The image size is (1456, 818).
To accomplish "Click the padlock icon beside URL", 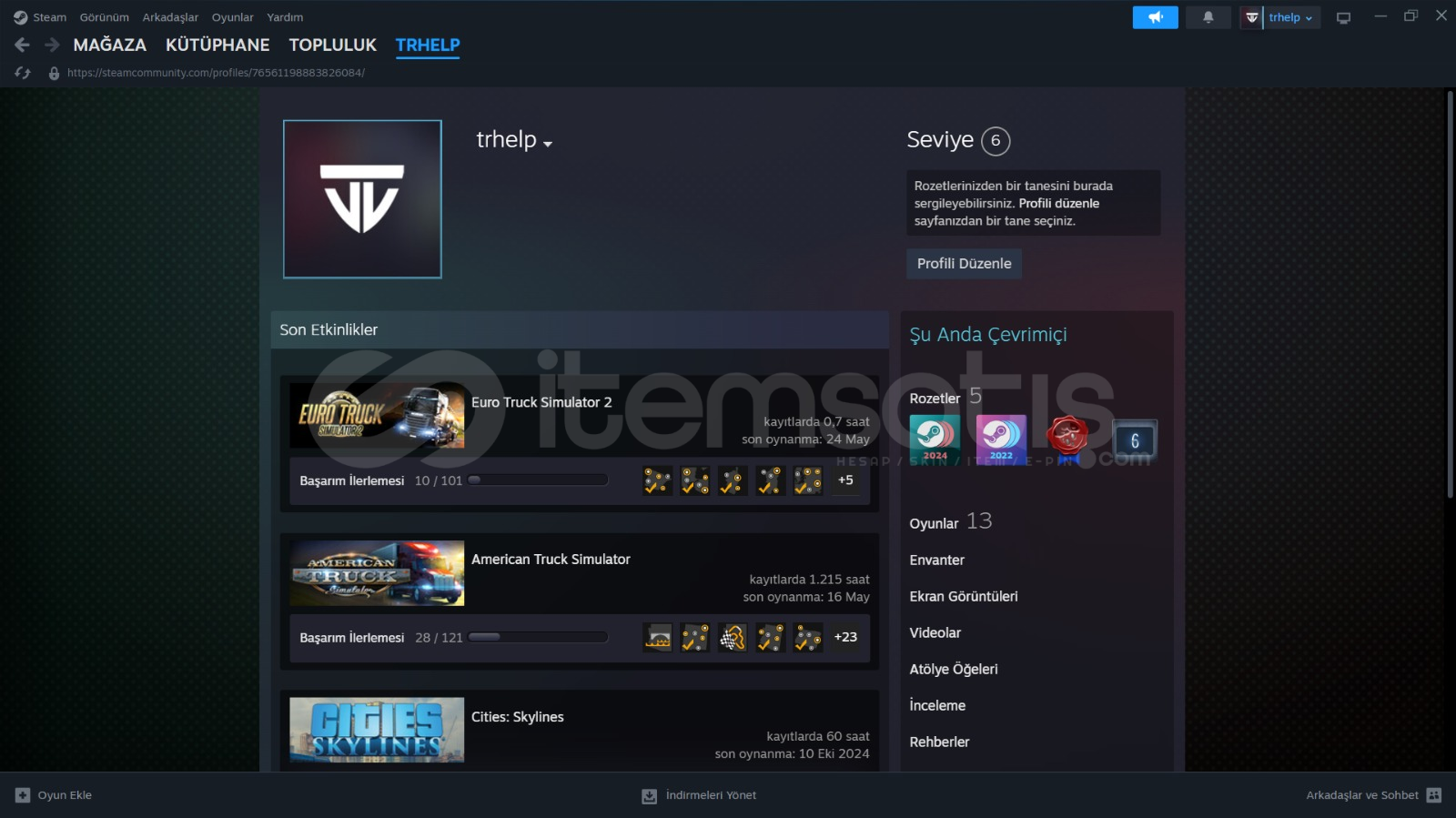I will point(54,73).
